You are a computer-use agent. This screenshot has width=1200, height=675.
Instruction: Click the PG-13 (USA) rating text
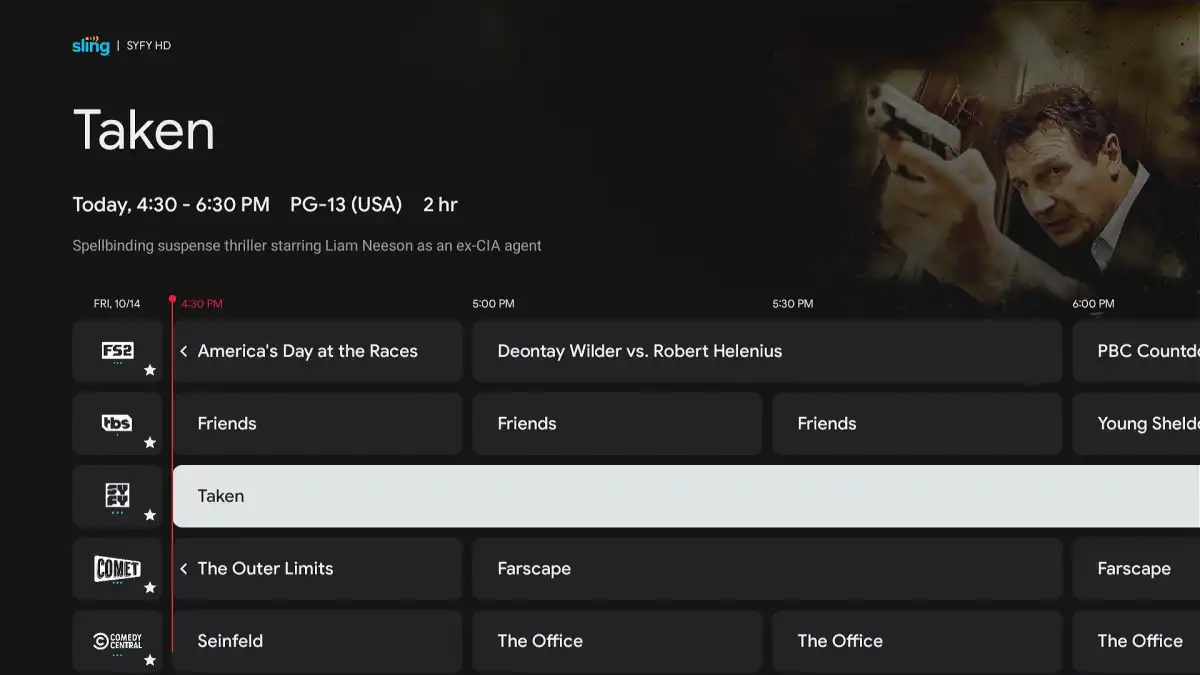point(346,205)
